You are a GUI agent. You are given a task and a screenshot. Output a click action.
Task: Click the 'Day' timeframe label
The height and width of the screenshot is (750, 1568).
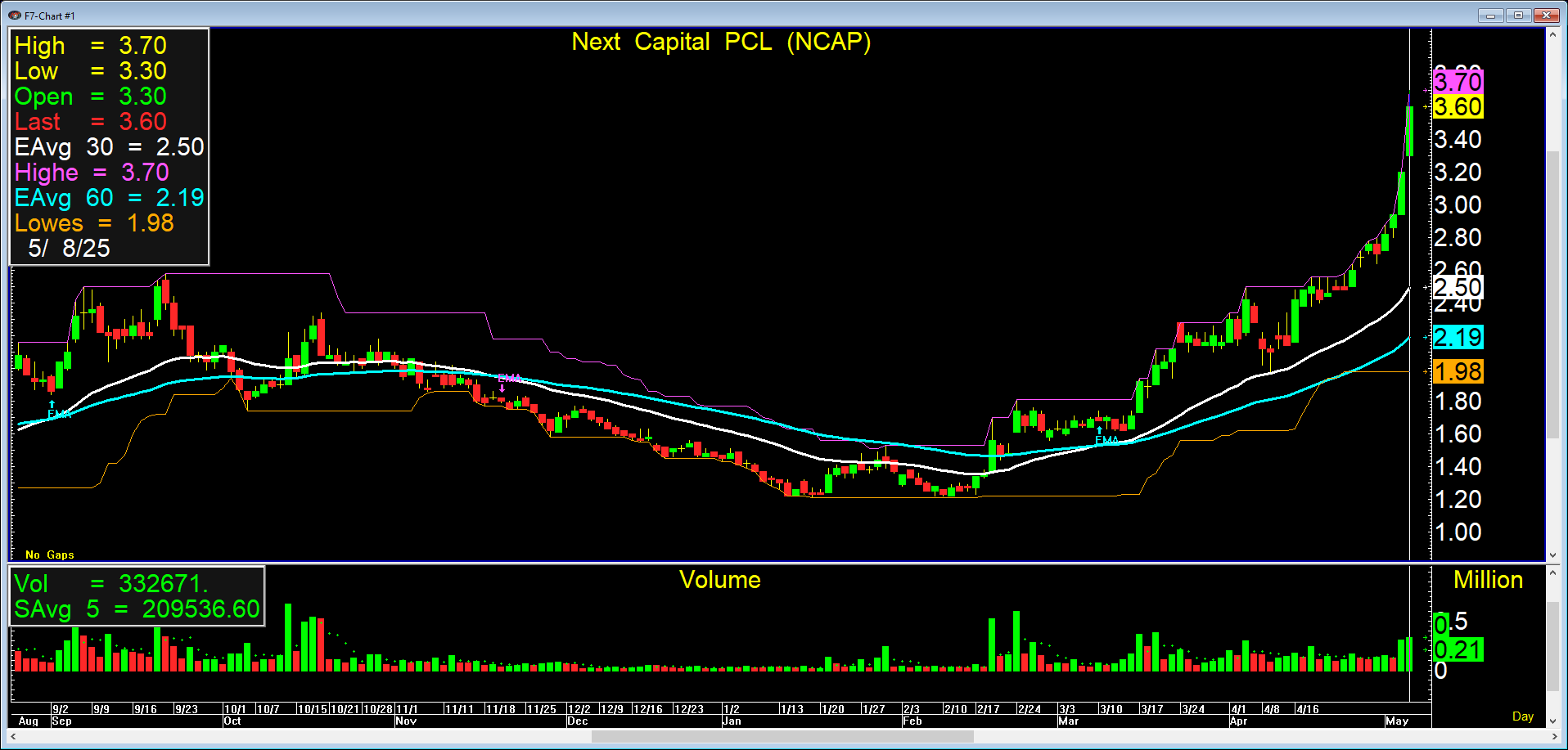click(1523, 716)
